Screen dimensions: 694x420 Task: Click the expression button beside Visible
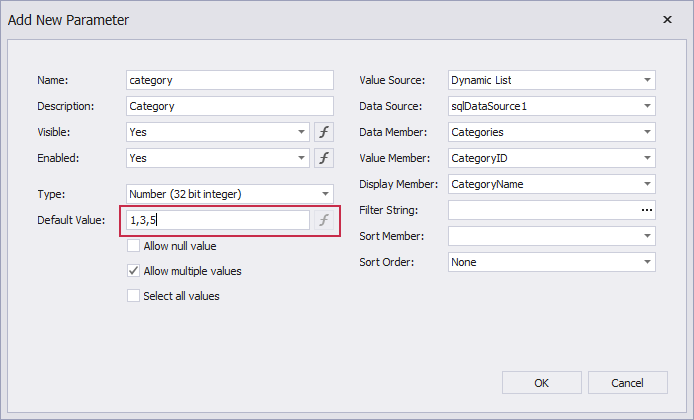click(324, 132)
